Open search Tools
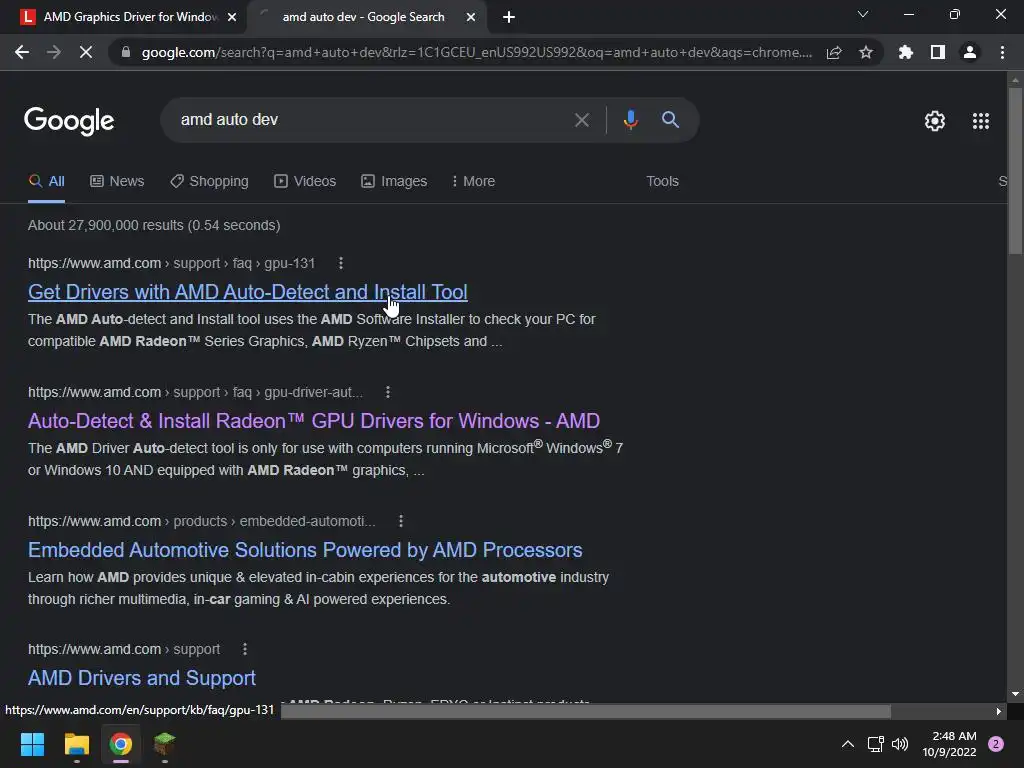Viewport: 1024px width, 768px height. tap(662, 182)
